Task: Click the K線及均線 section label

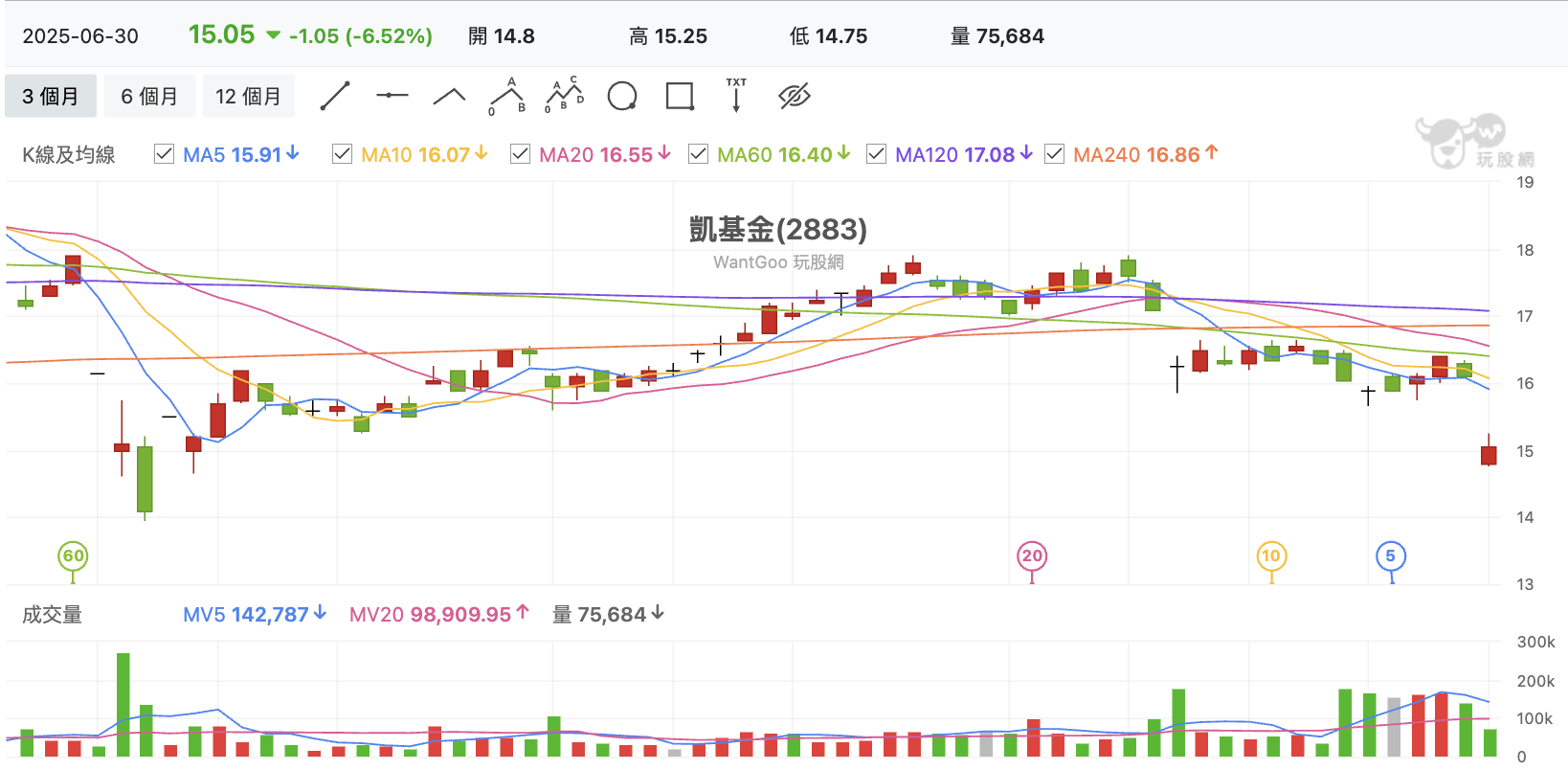Action: click(x=69, y=155)
